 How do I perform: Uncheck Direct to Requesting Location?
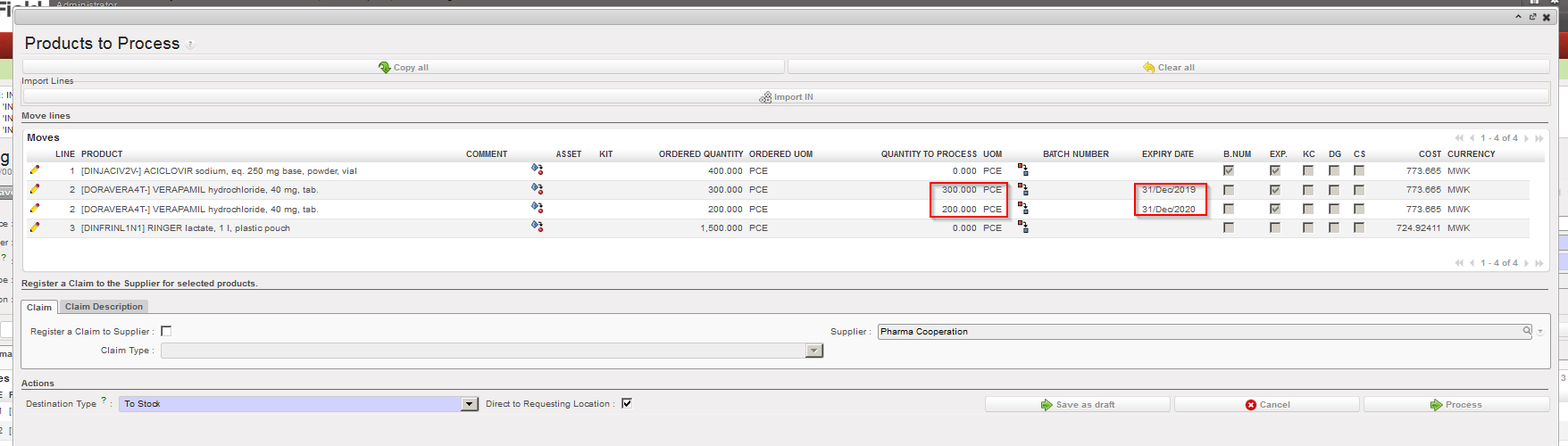click(627, 403)
